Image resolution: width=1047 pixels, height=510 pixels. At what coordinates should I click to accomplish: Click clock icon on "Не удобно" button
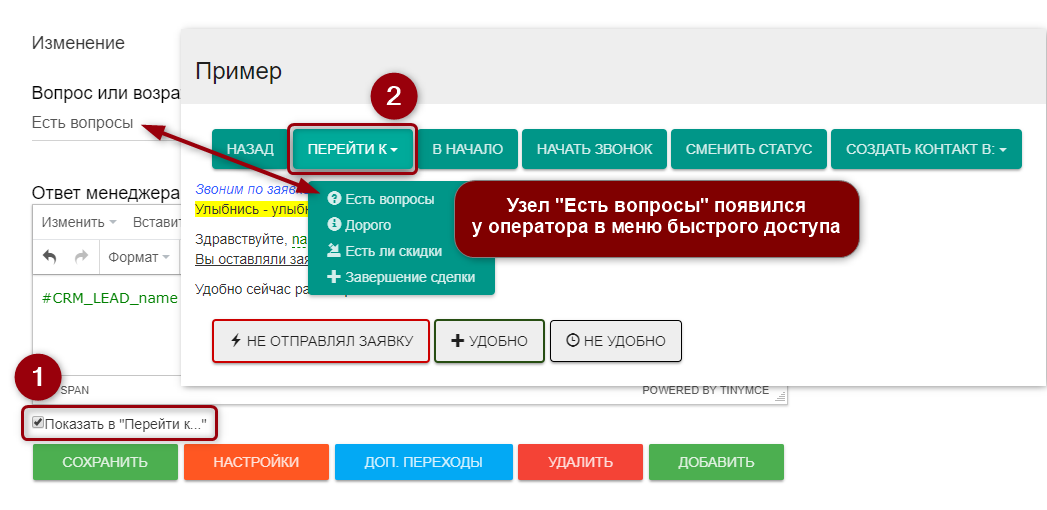pyautogui.click(x=573, y=341)
